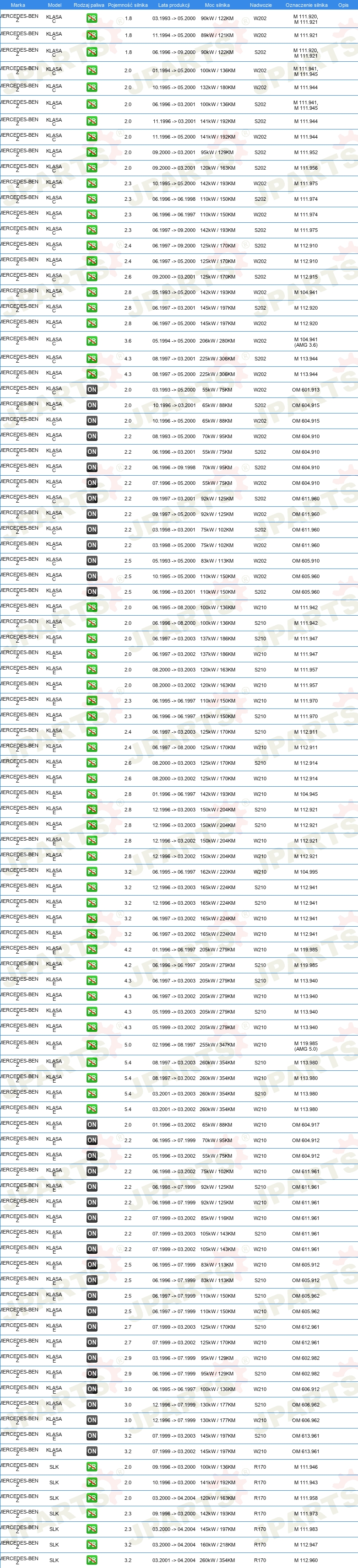Select engine code M 104.995 text
The image size is (358, 1568).
[306, 872]
